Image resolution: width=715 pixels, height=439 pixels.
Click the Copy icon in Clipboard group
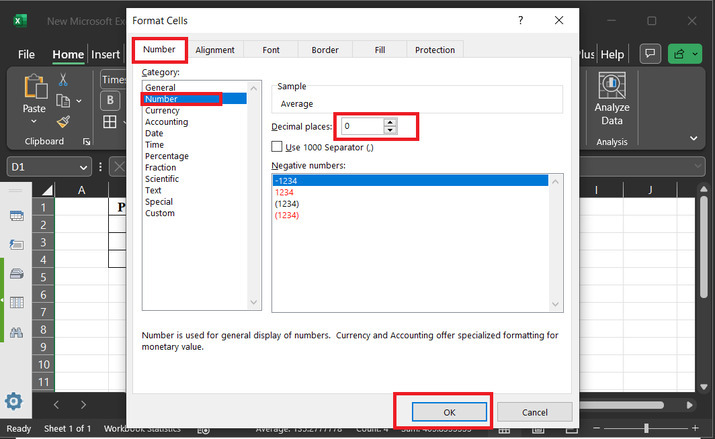[63, 100]
